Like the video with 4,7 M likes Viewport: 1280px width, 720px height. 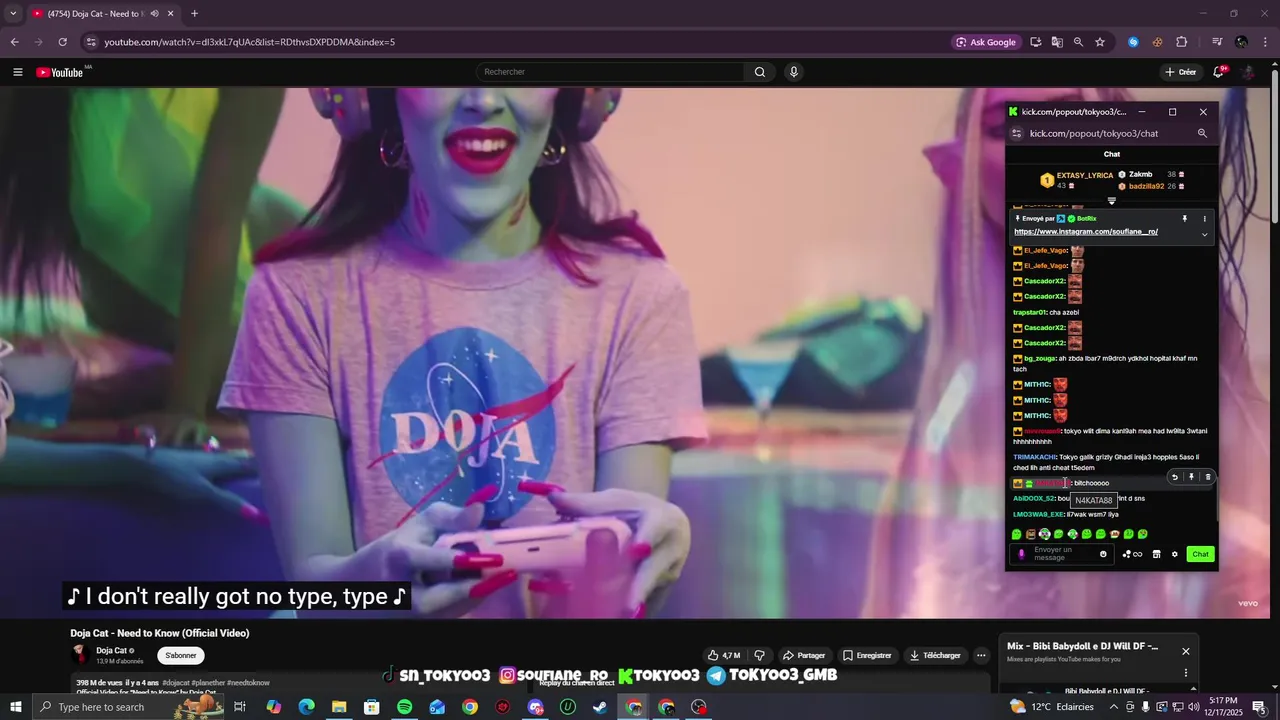point(724,656)
